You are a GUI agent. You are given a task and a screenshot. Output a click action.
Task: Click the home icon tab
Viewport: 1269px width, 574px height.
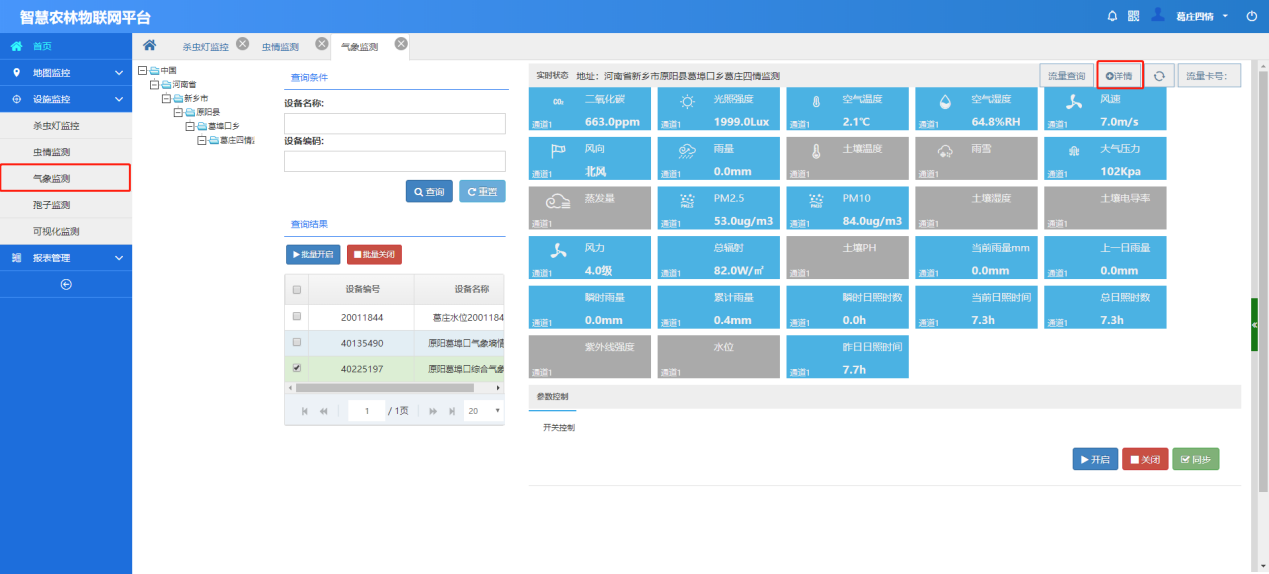tap(149, 45)
